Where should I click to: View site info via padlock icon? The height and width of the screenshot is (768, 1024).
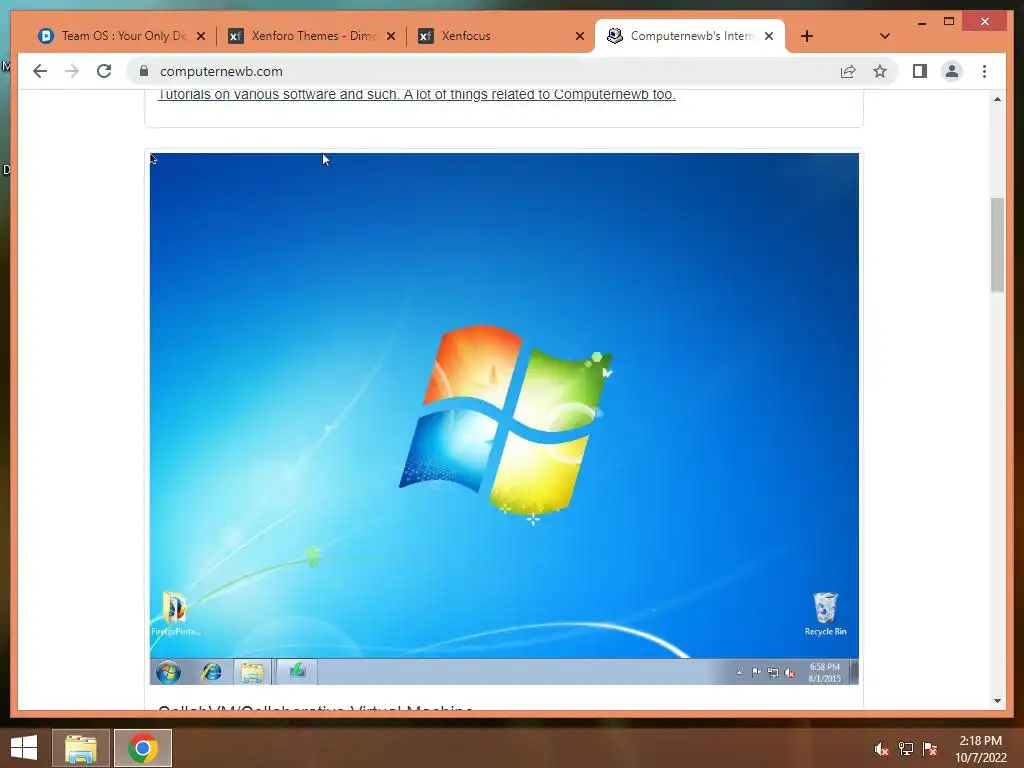pyautogui.click(x=144, y=71)
